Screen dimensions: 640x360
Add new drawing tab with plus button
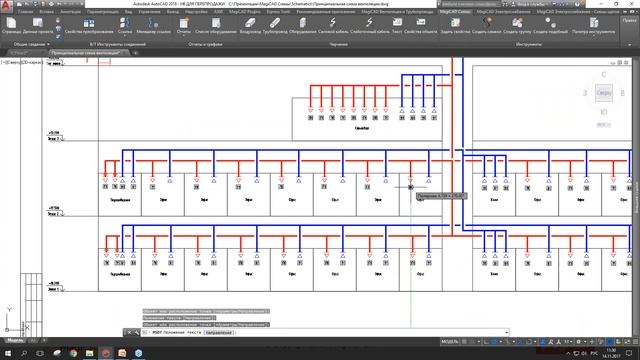[x=135, y=53]
